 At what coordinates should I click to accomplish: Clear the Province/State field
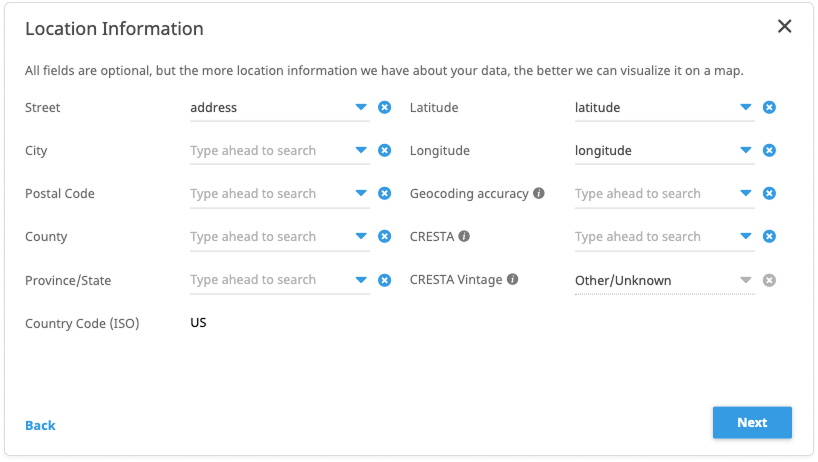[384, 281]
